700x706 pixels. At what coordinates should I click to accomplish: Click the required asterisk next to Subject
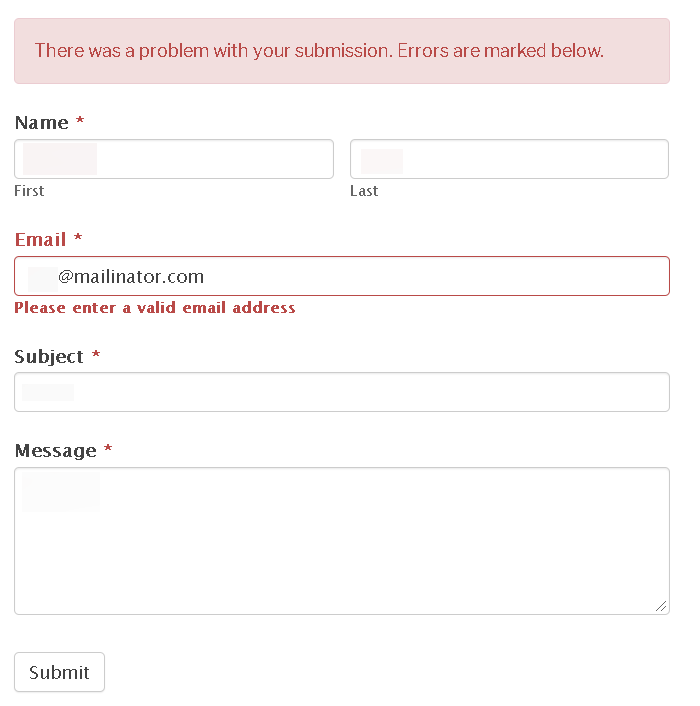click(x=96, y=356)
